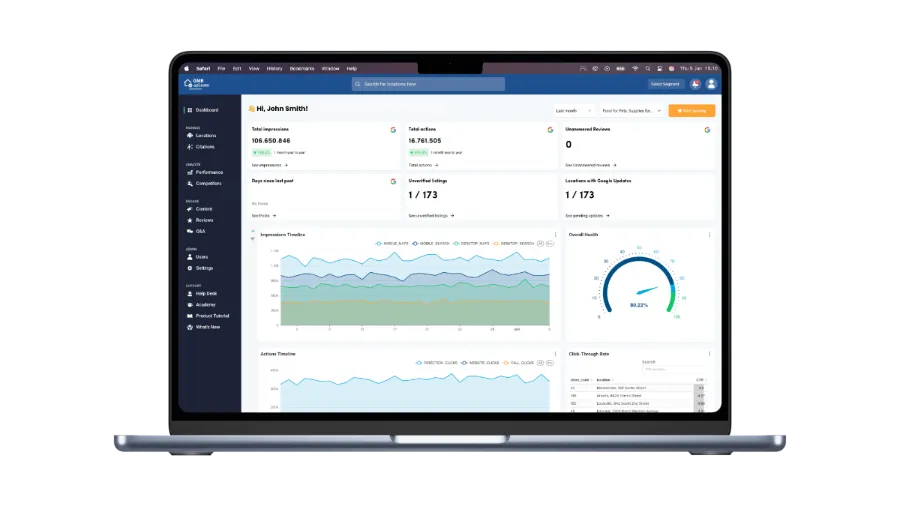Viewport: 900px width, 506px height.
Task: Click the Citations sidebar icon
Action: pos(190,147)
